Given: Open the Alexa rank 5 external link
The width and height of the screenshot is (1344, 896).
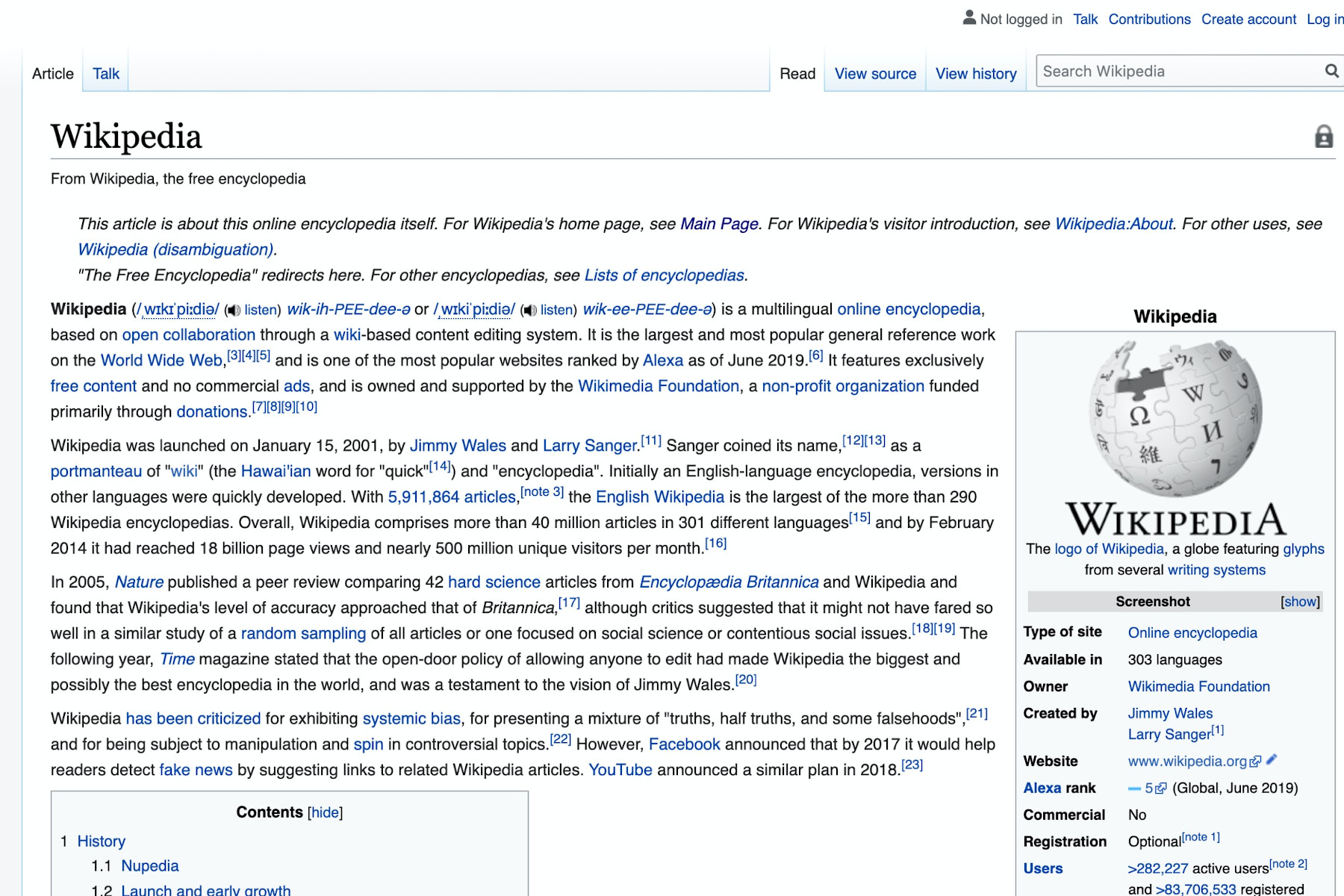Looking at the screenshot, I should click(1155, 788).
